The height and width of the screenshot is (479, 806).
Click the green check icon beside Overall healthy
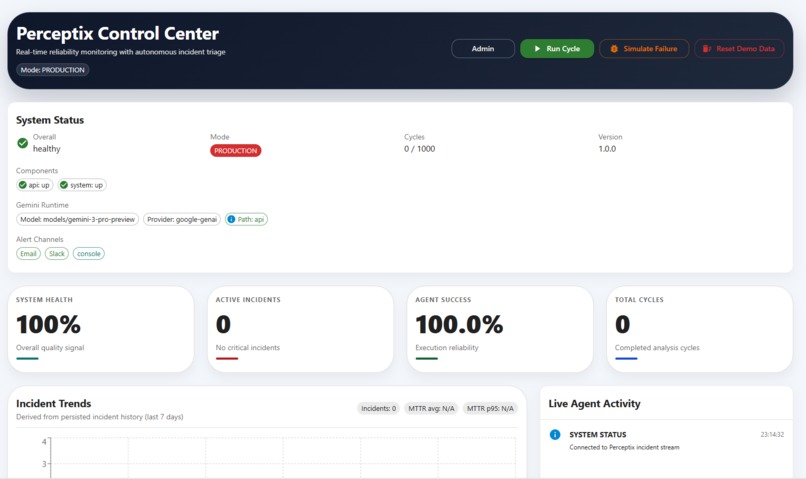(x=23, y=143)
